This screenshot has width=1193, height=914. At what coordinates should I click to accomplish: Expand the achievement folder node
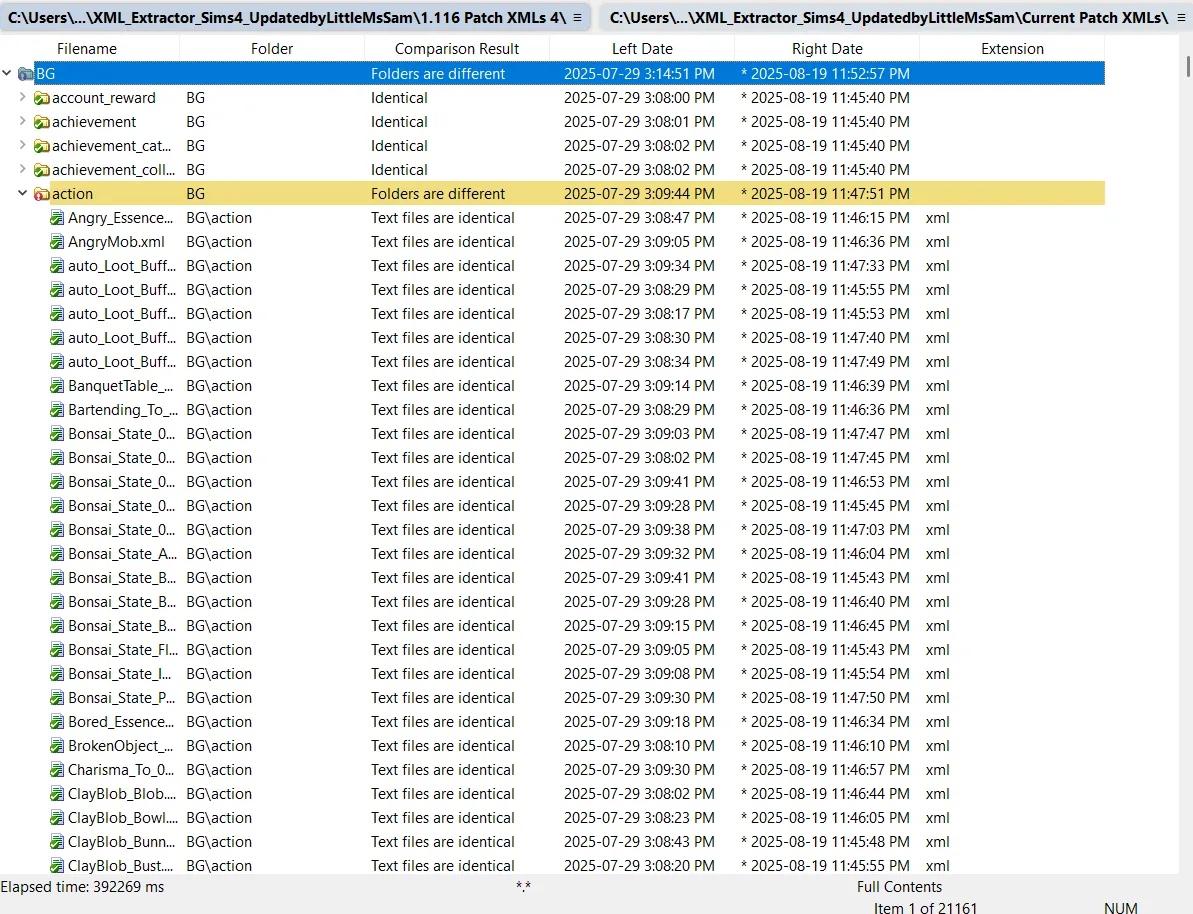point(22,121)
